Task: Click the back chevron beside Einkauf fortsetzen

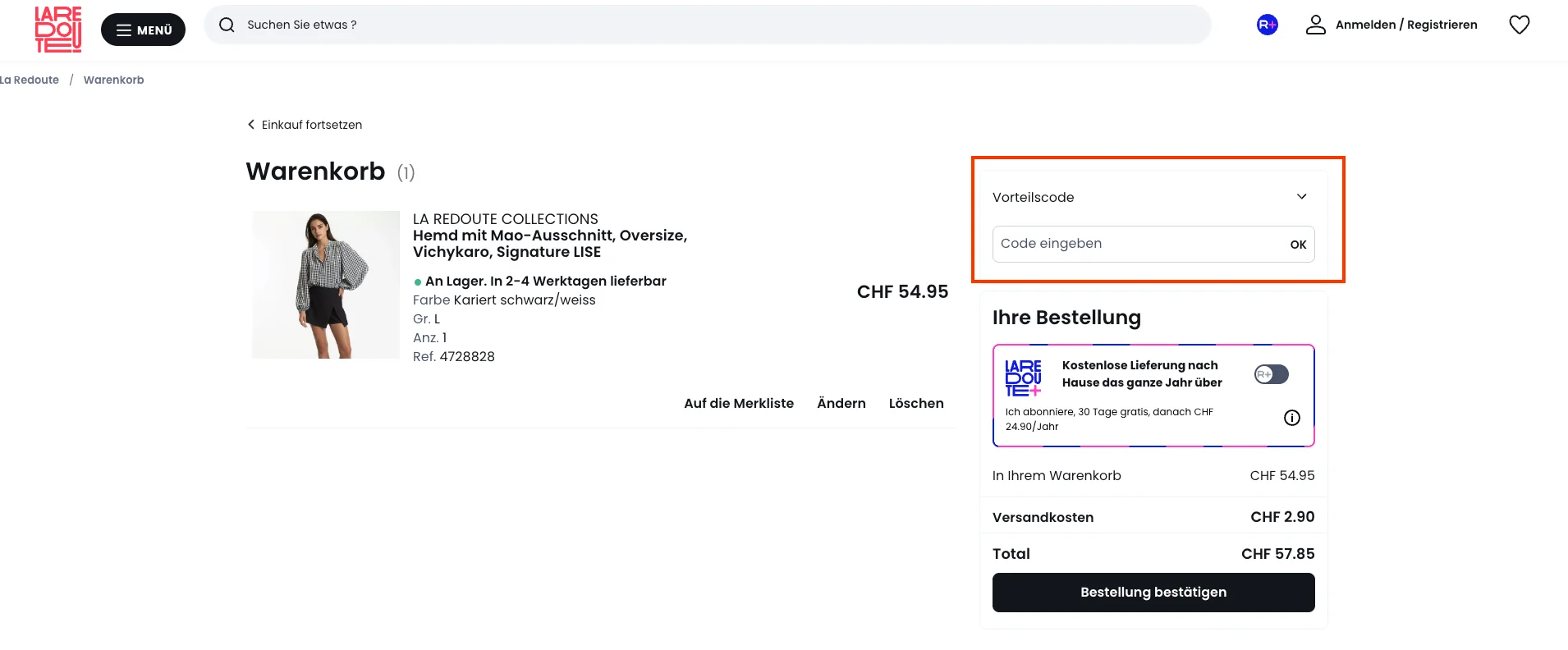Action: click(x=251, y=125)
